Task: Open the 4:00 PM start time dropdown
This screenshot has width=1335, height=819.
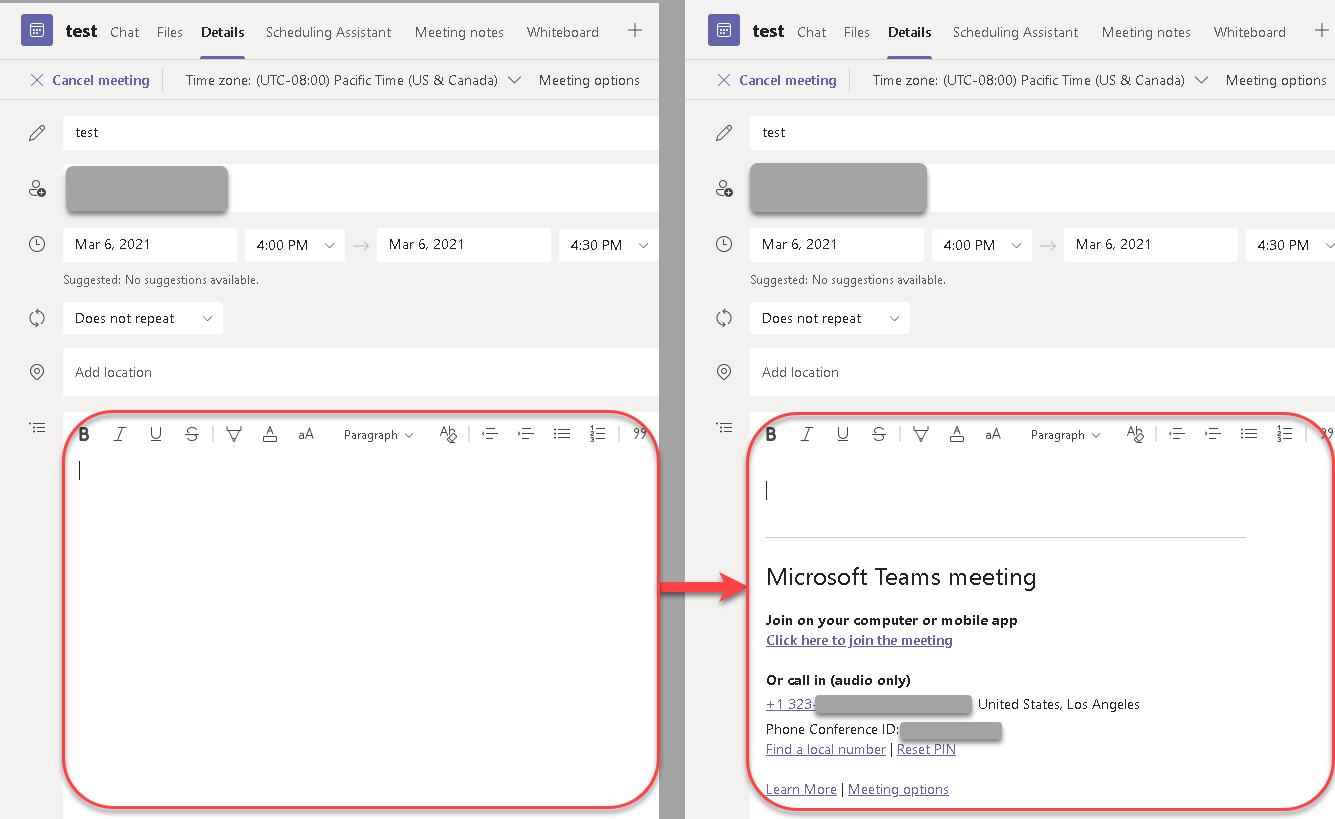Action: [294, 244]
